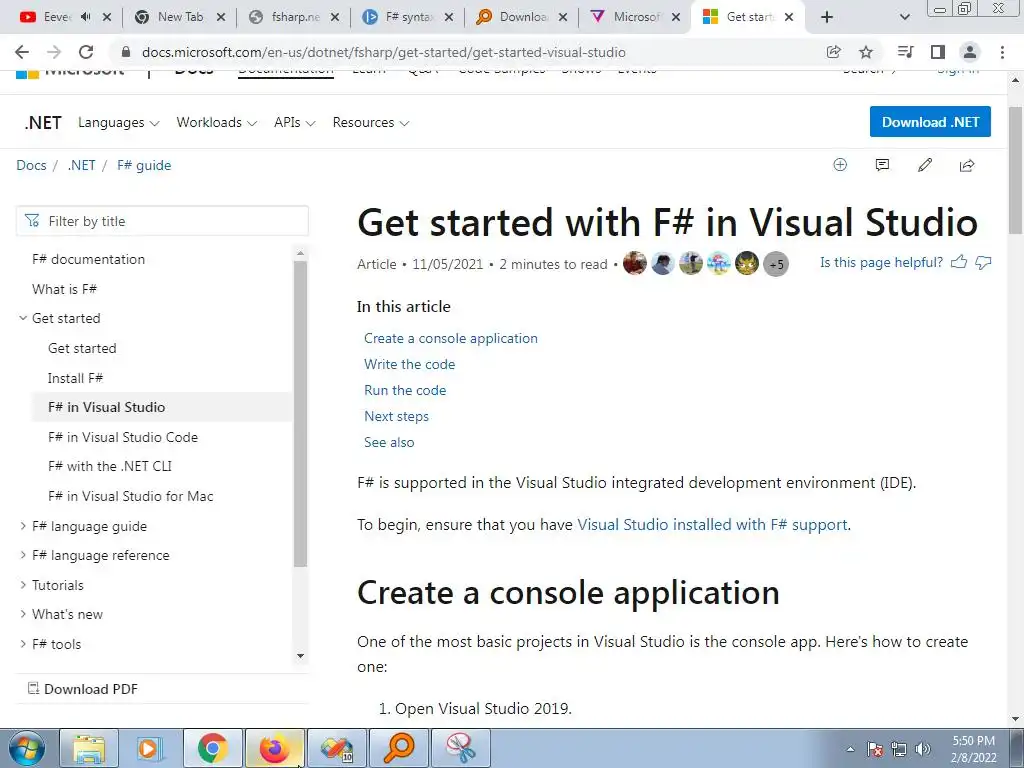Select F# in Visual Studio Code item
The width and height of the screenshot is (1024, 768).
tap(123, 437)
